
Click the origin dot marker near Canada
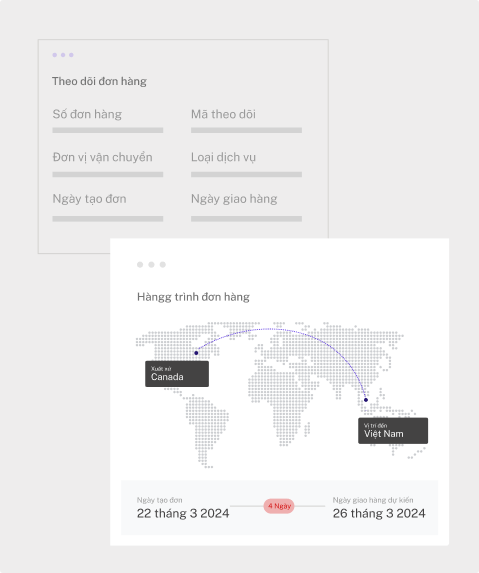point(196,353)
